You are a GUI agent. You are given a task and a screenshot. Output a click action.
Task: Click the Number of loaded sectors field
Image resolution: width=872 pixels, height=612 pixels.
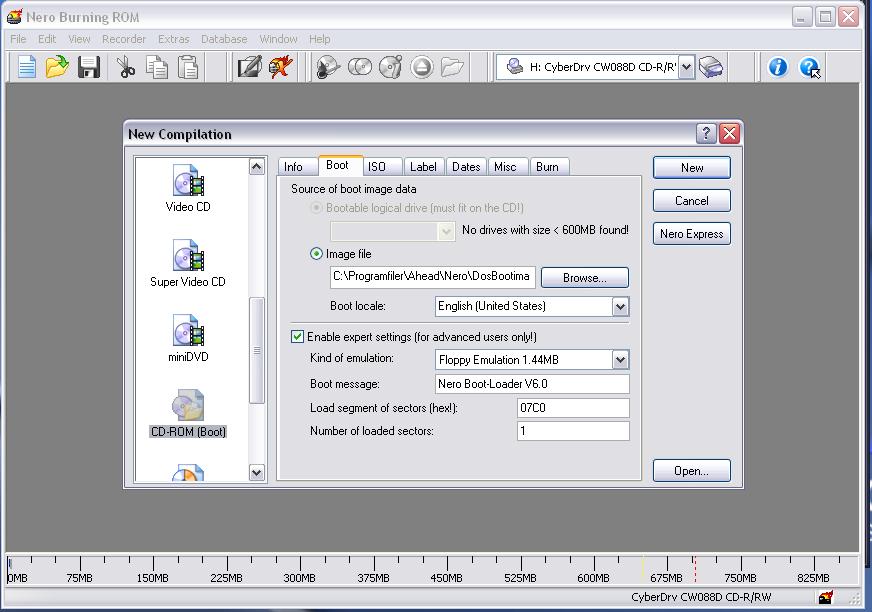point(573,431)
